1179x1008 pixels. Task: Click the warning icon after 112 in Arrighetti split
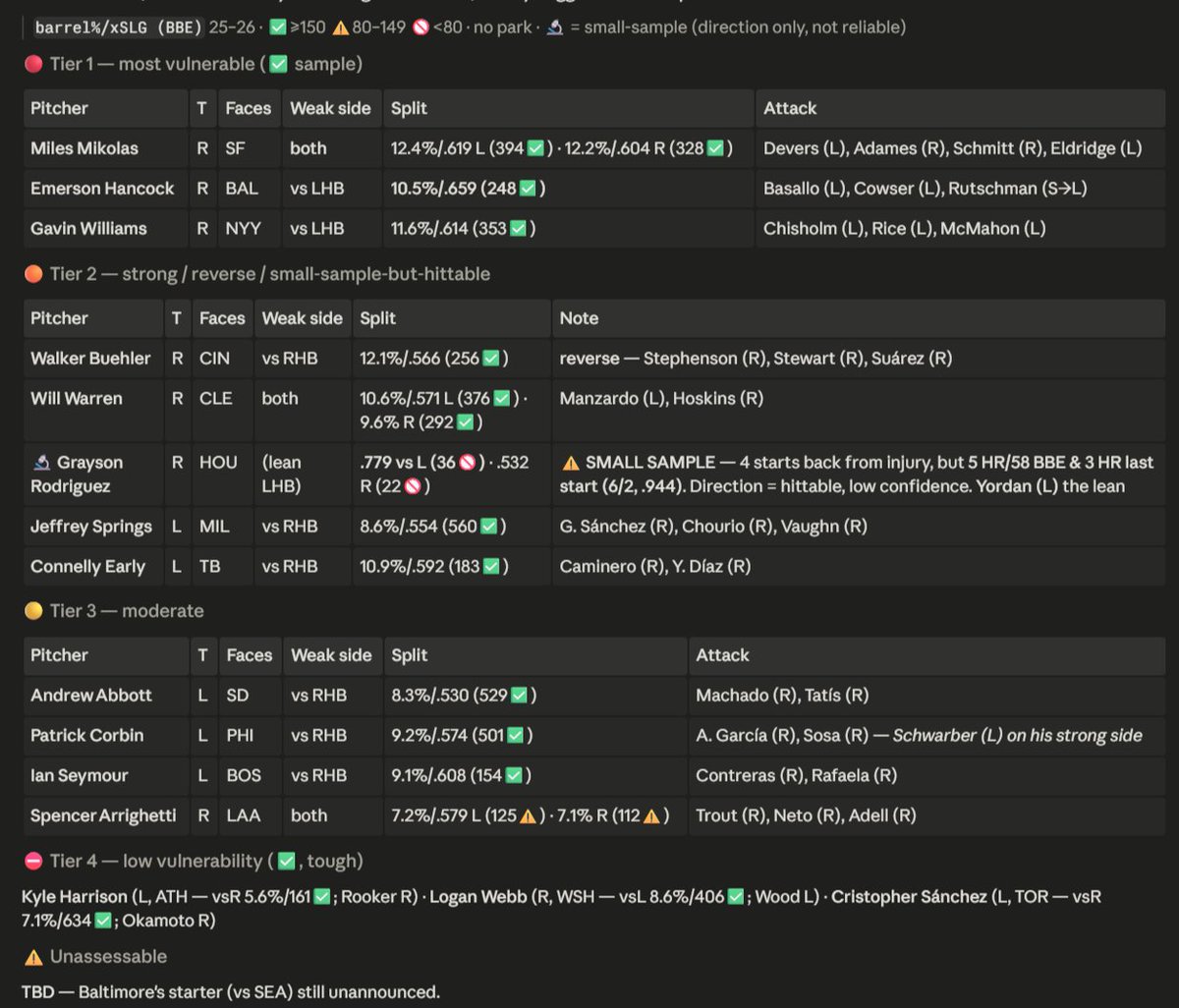(651, 816)
